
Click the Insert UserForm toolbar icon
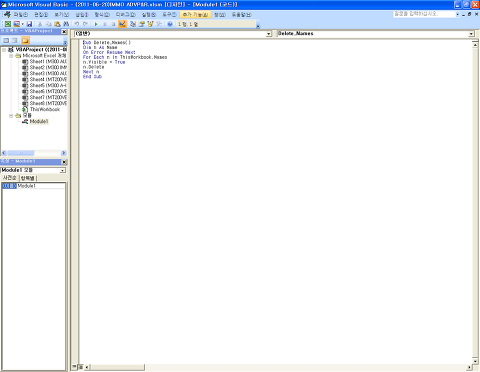coord(16,24)
